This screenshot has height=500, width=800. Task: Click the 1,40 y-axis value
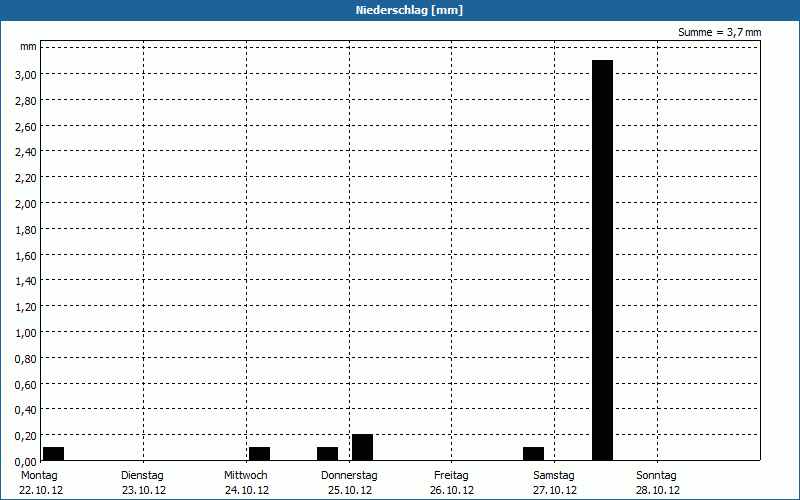tap(26, 281)
